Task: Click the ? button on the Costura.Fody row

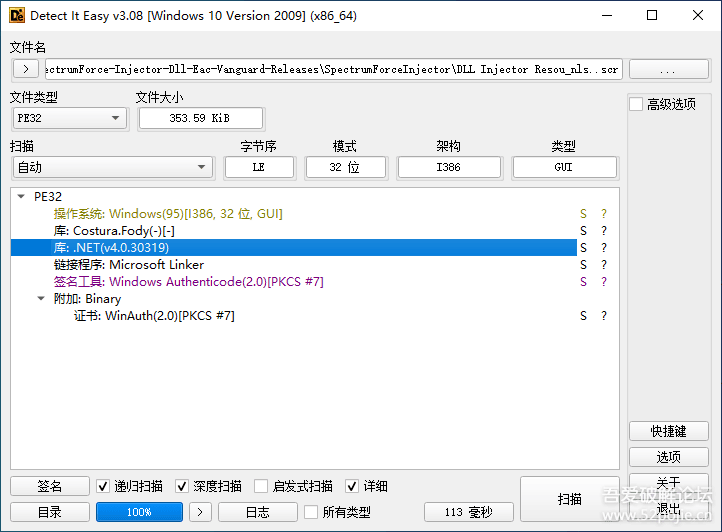Action: 604,231
